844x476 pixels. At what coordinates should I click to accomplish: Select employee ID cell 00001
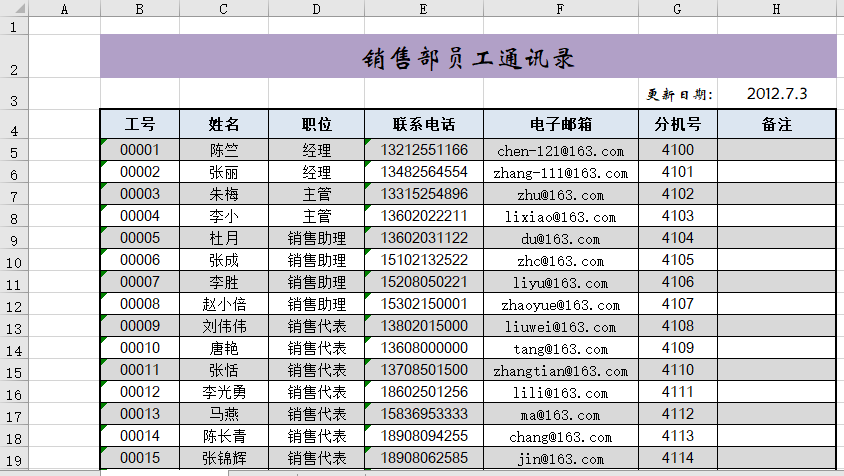point(140,151)
